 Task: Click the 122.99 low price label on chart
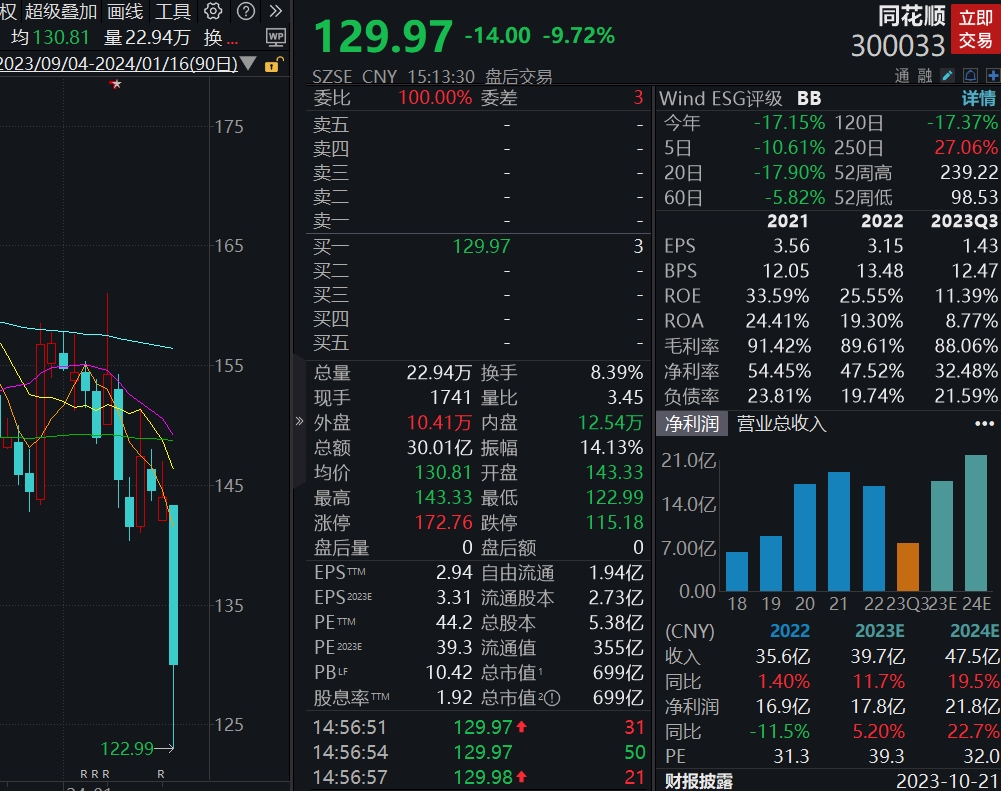127,748
